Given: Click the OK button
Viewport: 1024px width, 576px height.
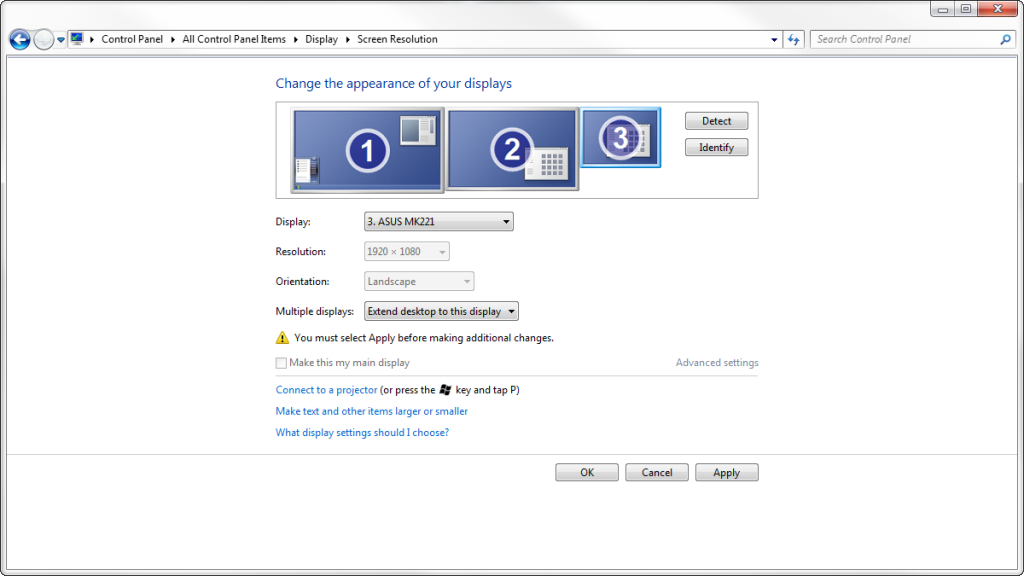Looking at the screenshot, I should 587,472.
